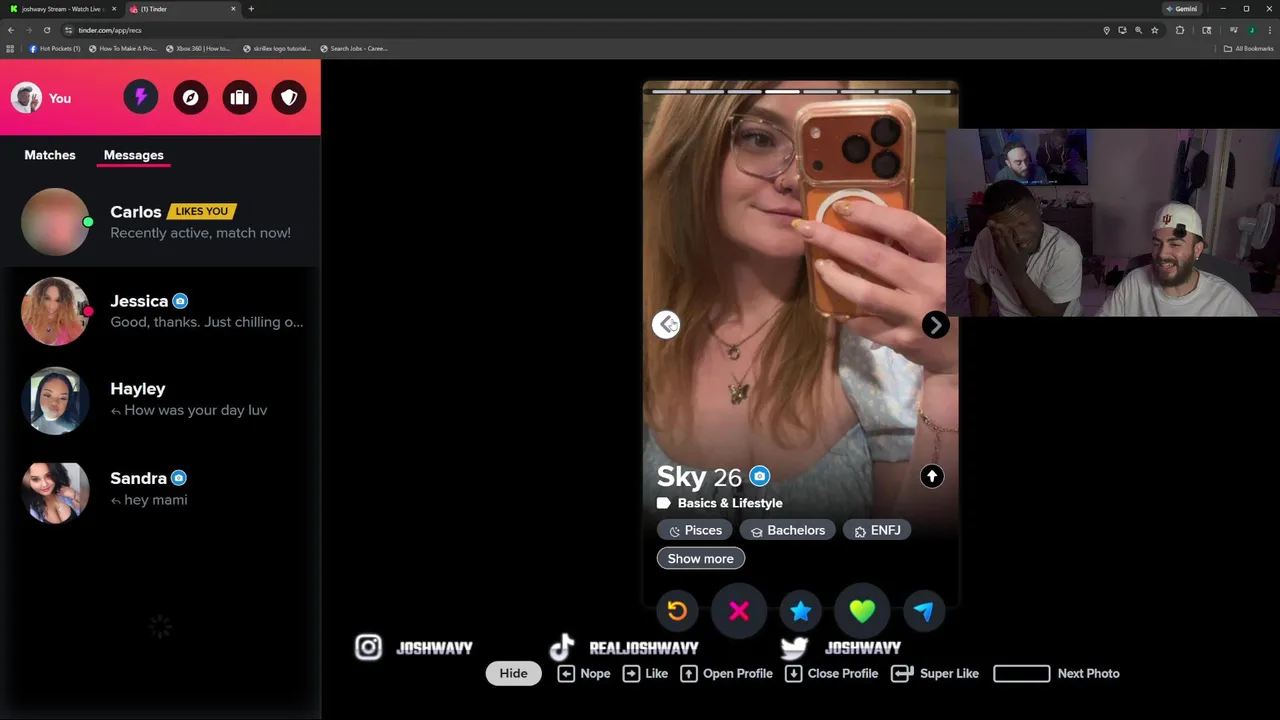The height and width of the screenshot is (720, 1280).
Task: Open the briefcase Work Mode icon
Action: [240, 97]
